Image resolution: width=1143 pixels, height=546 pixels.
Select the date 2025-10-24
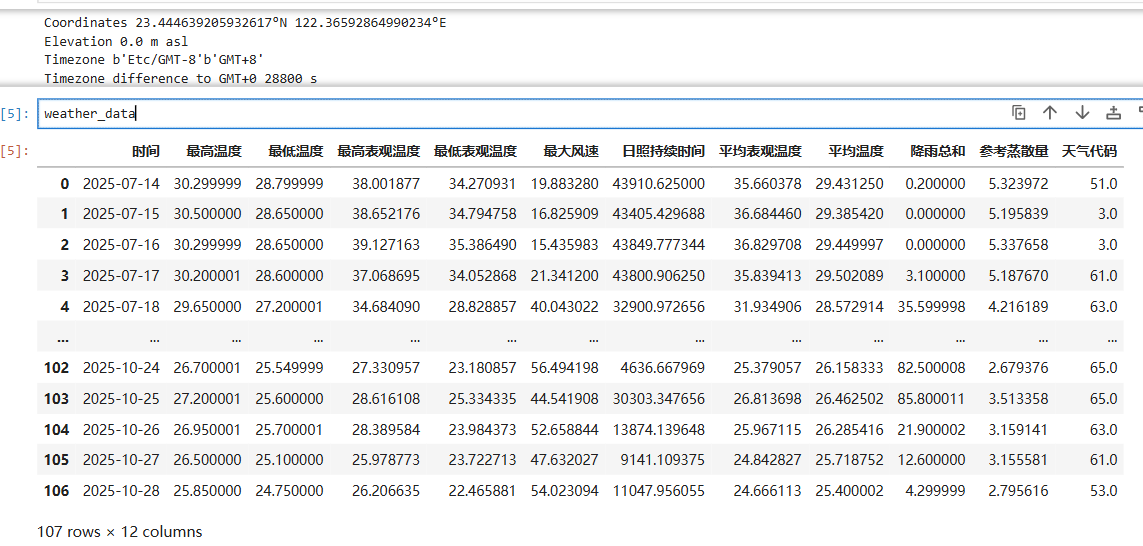coord(121,367)
